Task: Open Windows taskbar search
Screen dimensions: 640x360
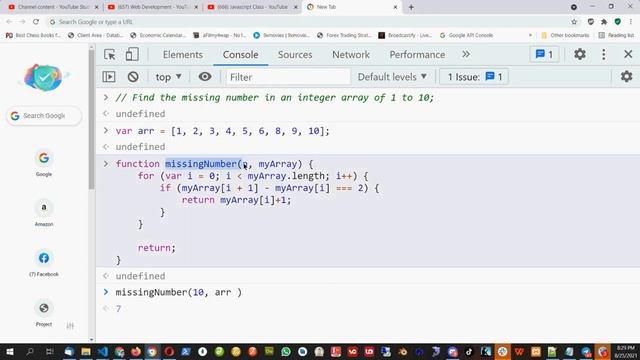Action: (x=29, y=352)
